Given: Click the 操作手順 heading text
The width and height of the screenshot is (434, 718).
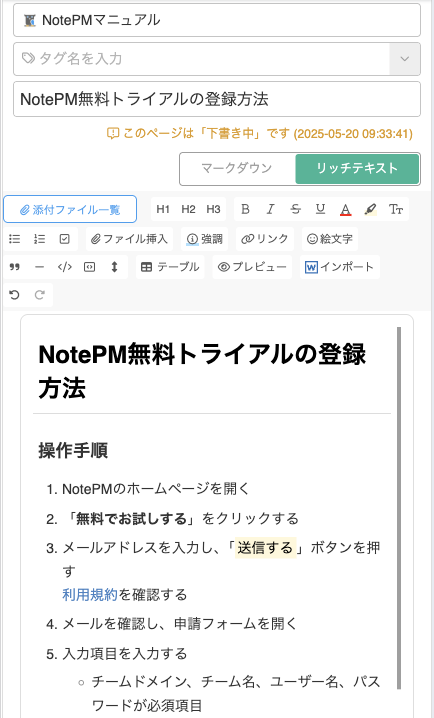Looking at the screenshot, I should [73, 451].
